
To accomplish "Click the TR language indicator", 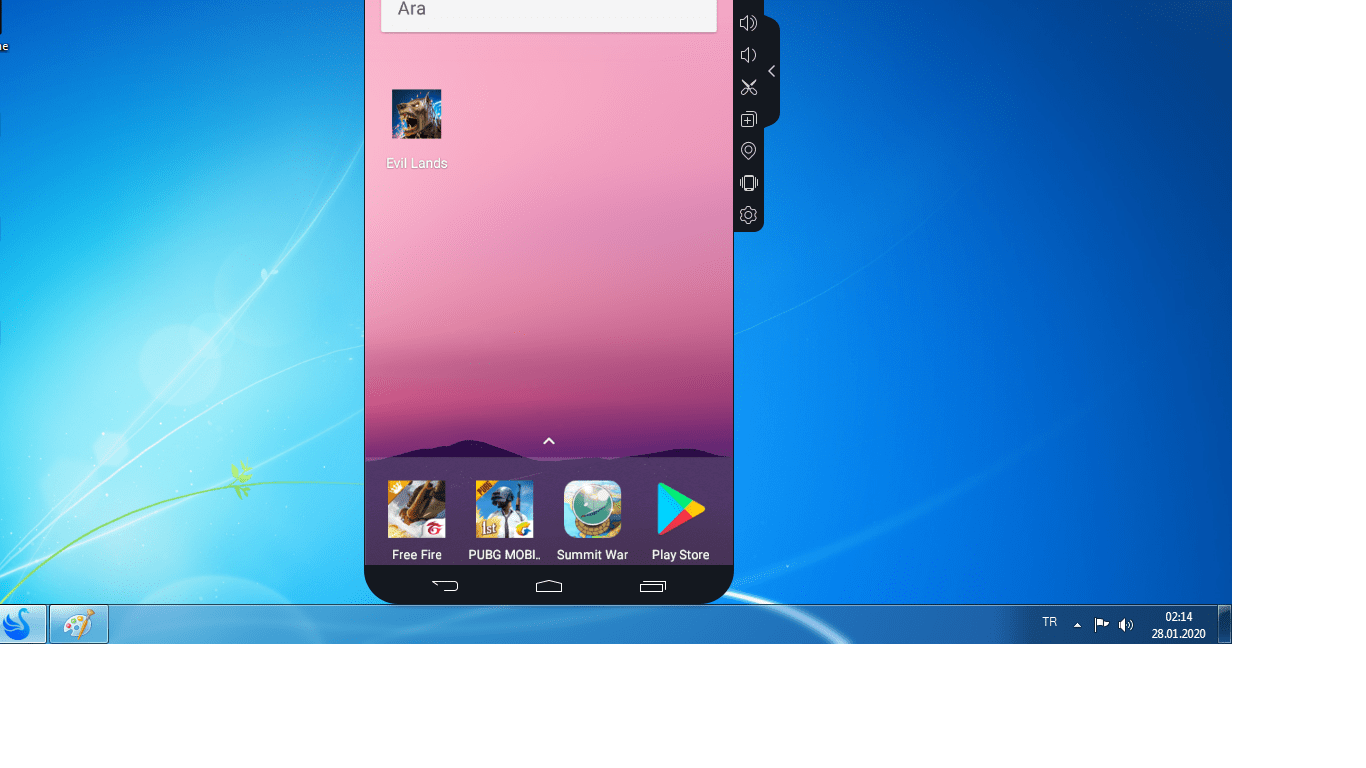I will [x=1050, y=623].
